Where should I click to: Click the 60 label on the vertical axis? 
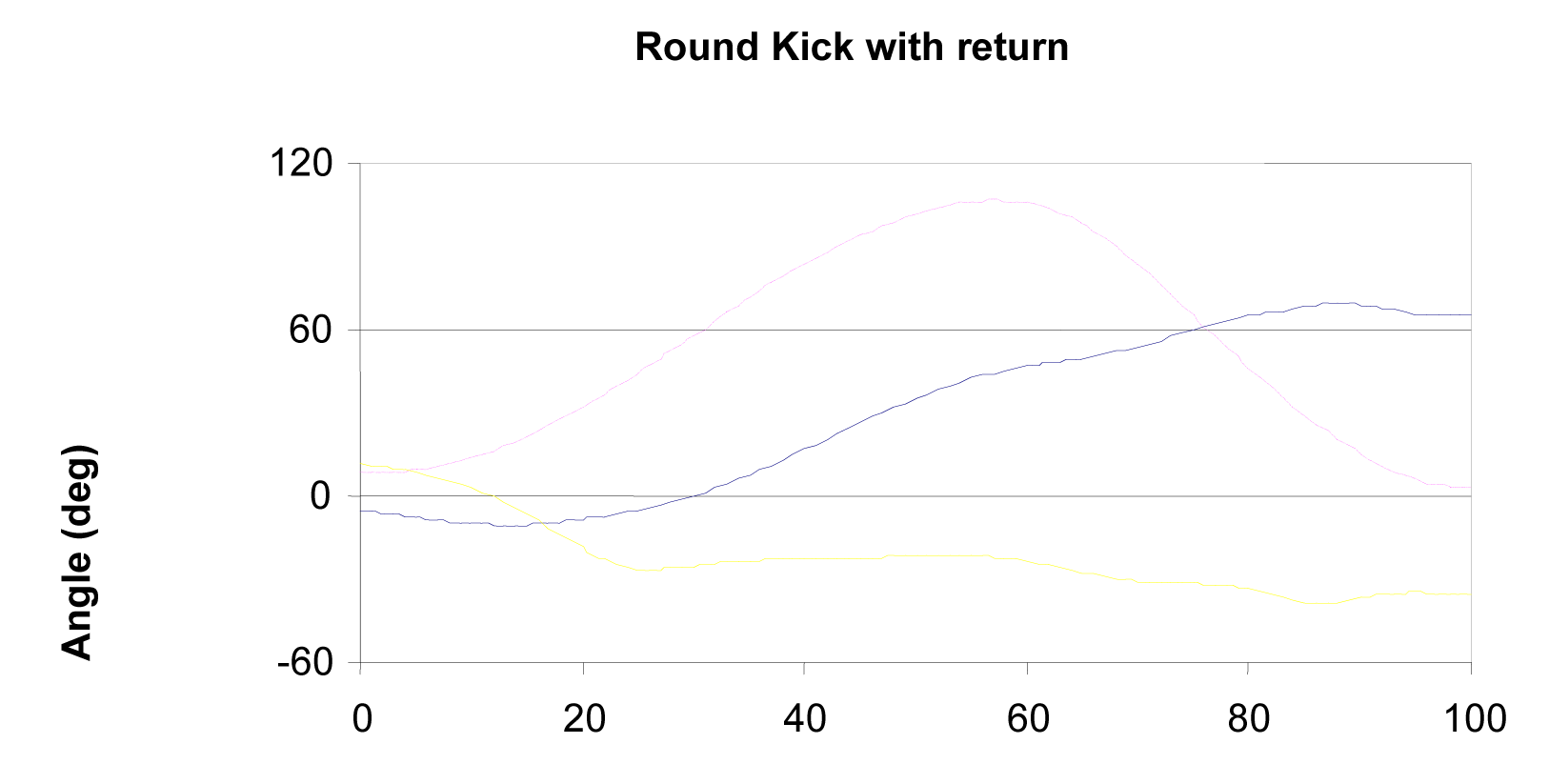click(x=312, y=330)
